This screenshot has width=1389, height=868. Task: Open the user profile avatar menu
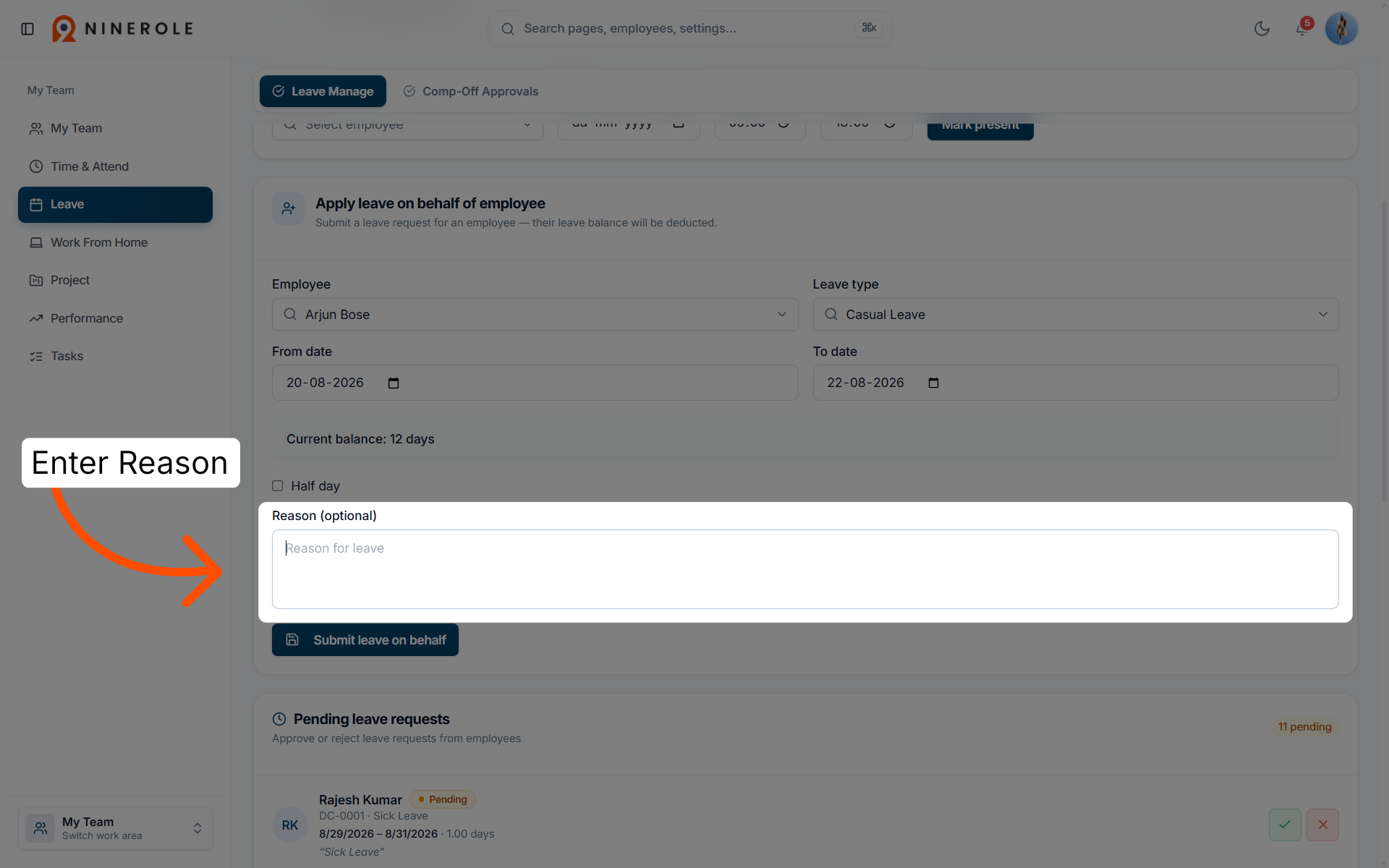point(1341,29)
